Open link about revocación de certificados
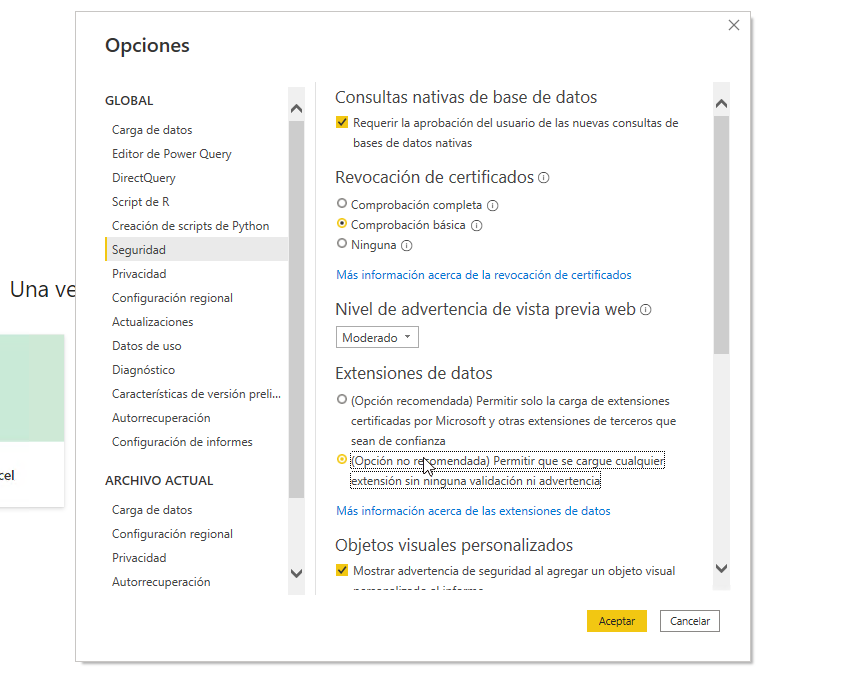The image size is (850, 685). click(x=483, y=275)
